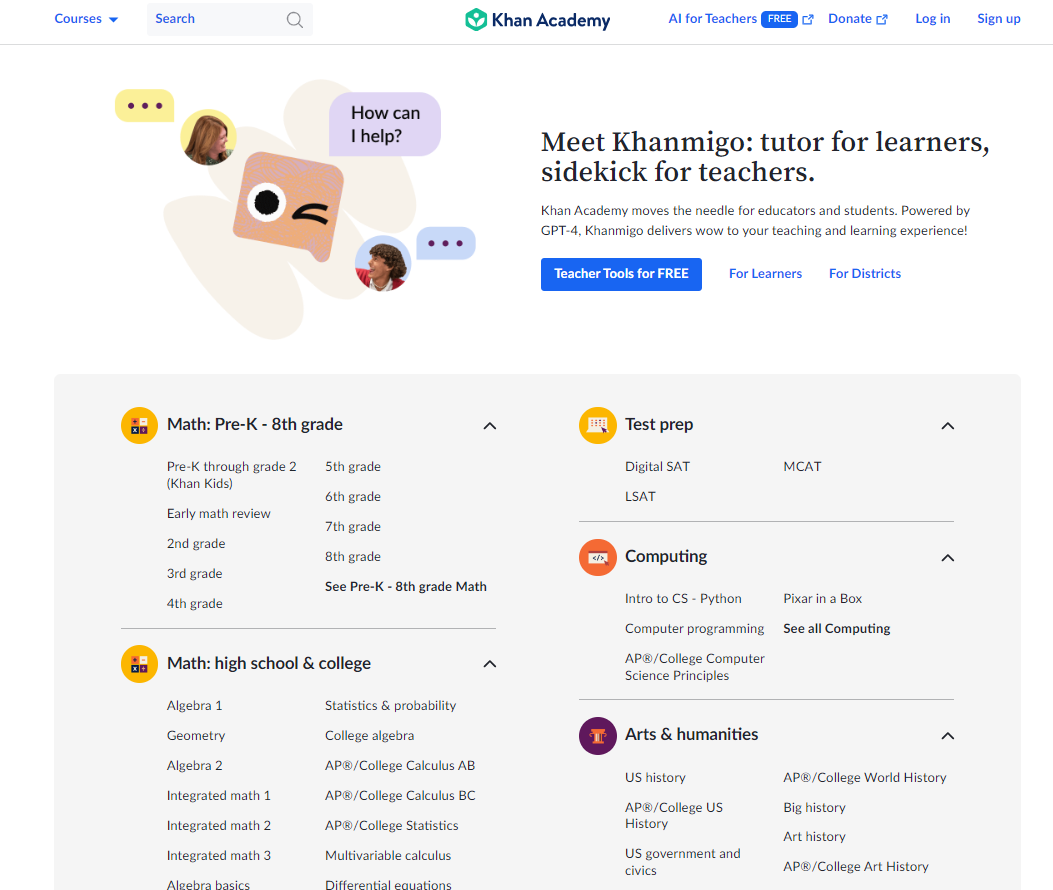Click the FREE badge next to AI for Teachers
This screenshot has width=1053, height=890.
pyautogui.click(x=779, y=19)
